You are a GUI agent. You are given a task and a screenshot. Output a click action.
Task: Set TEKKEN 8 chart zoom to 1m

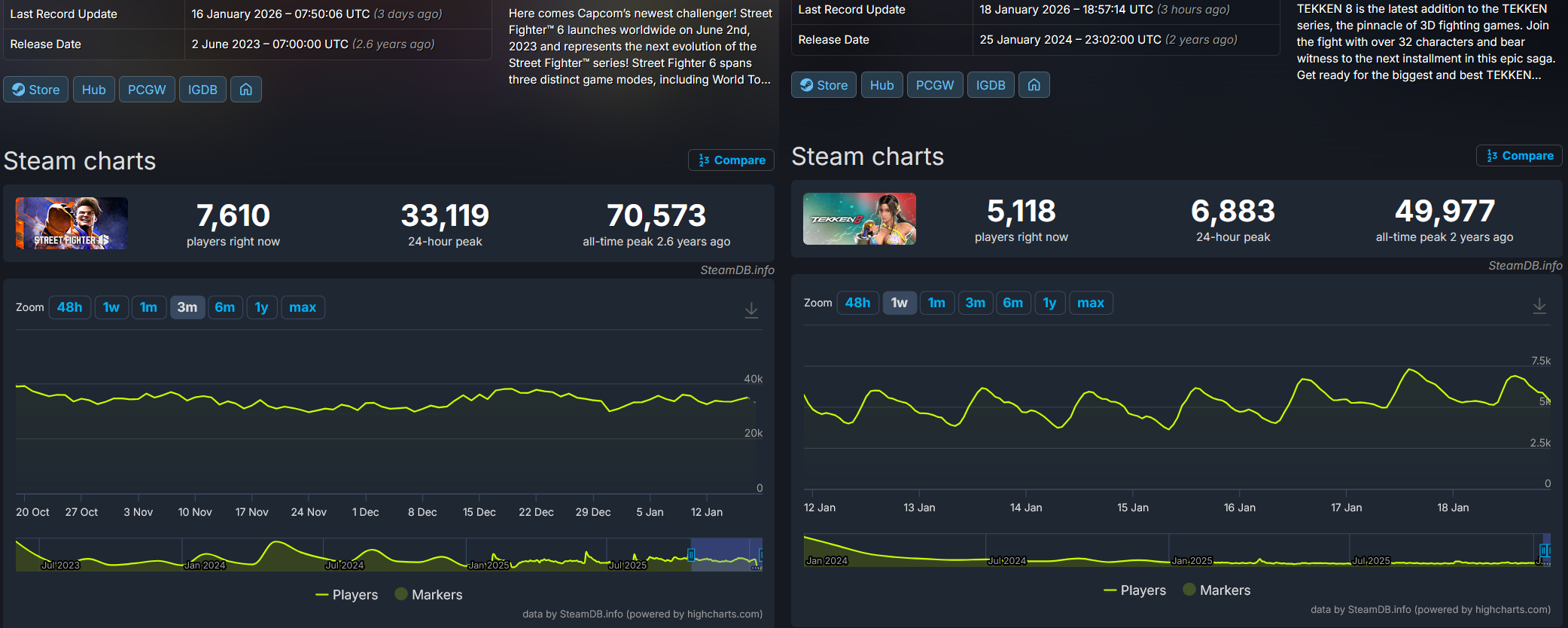pyautogui.click(x=937, y=303)
